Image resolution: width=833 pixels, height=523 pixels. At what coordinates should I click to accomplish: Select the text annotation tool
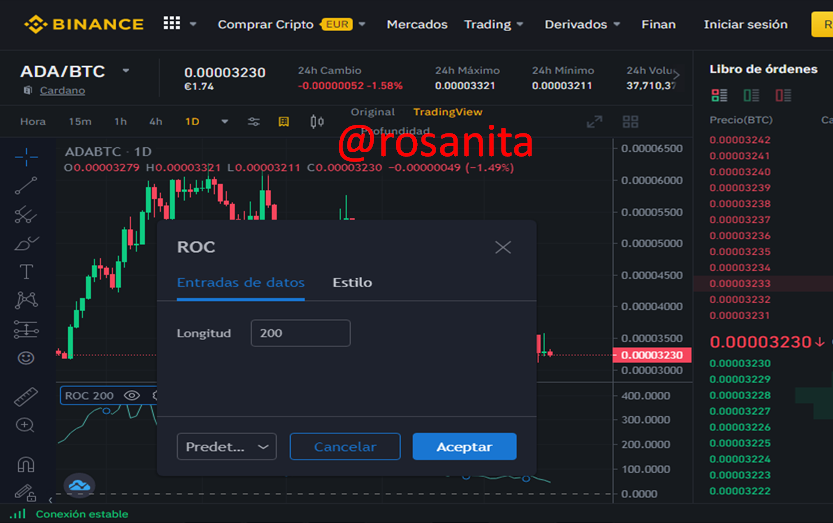tap(26, 272)
